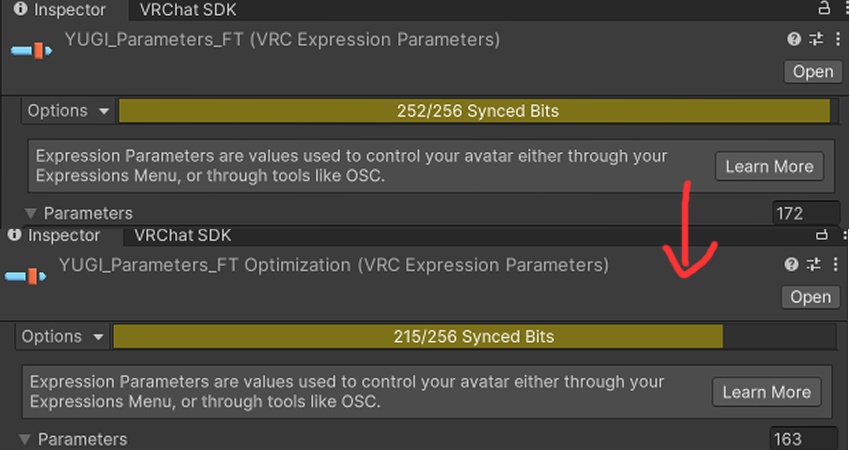Collapse the upper Parameters foldout
The image size is (850, 450).
pyautogui.click(x=30, y=213)
